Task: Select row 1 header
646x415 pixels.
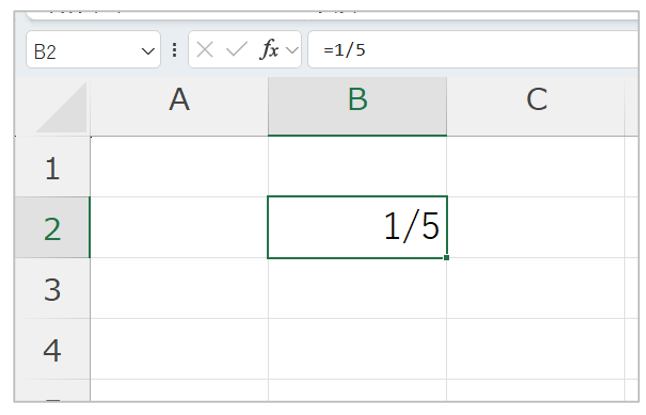Action: tap(52, 166)
